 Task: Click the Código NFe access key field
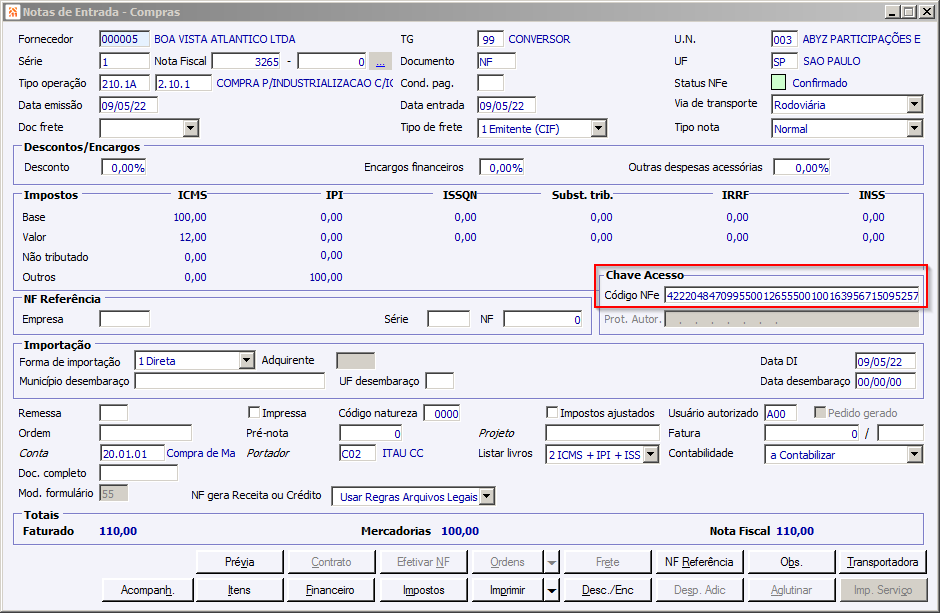tap(790, 295)
